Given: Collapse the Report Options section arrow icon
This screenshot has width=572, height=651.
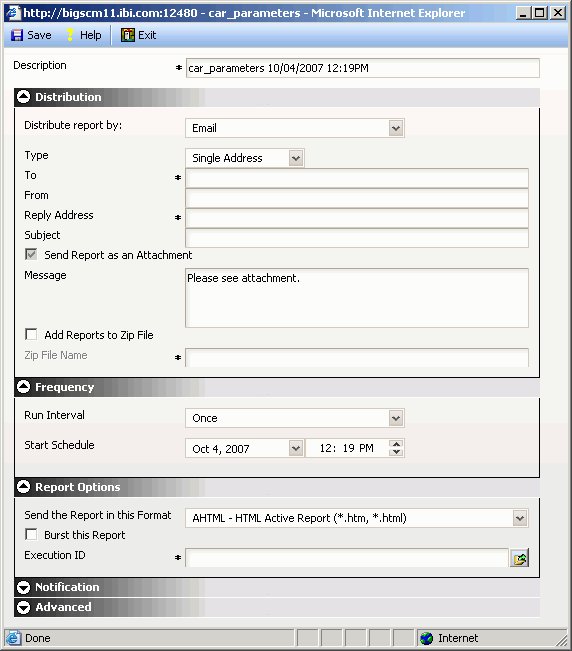Looking at the screenshot, I should coord(24,487).
